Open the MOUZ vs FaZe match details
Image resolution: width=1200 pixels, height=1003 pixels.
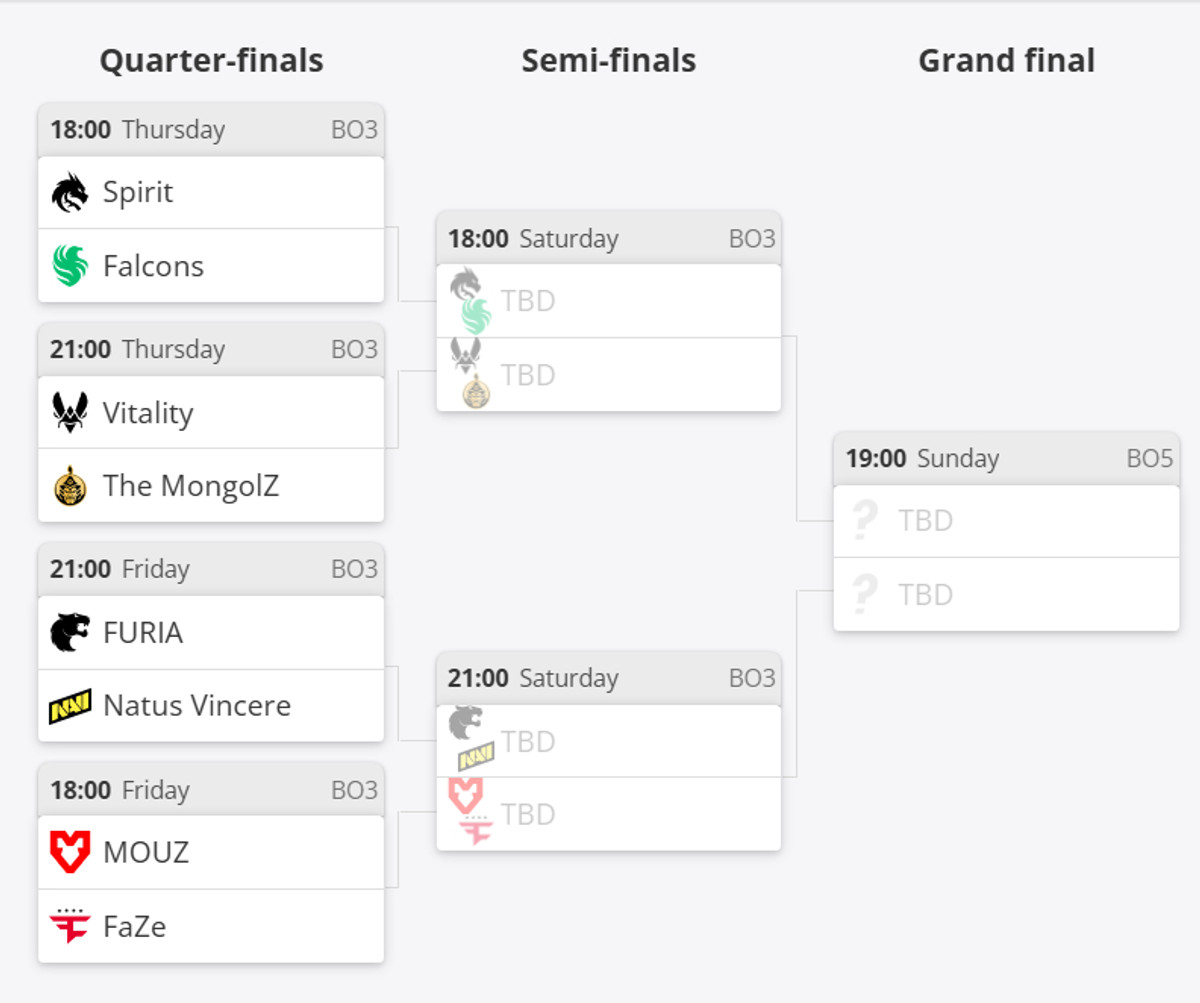tap(210, 889)
